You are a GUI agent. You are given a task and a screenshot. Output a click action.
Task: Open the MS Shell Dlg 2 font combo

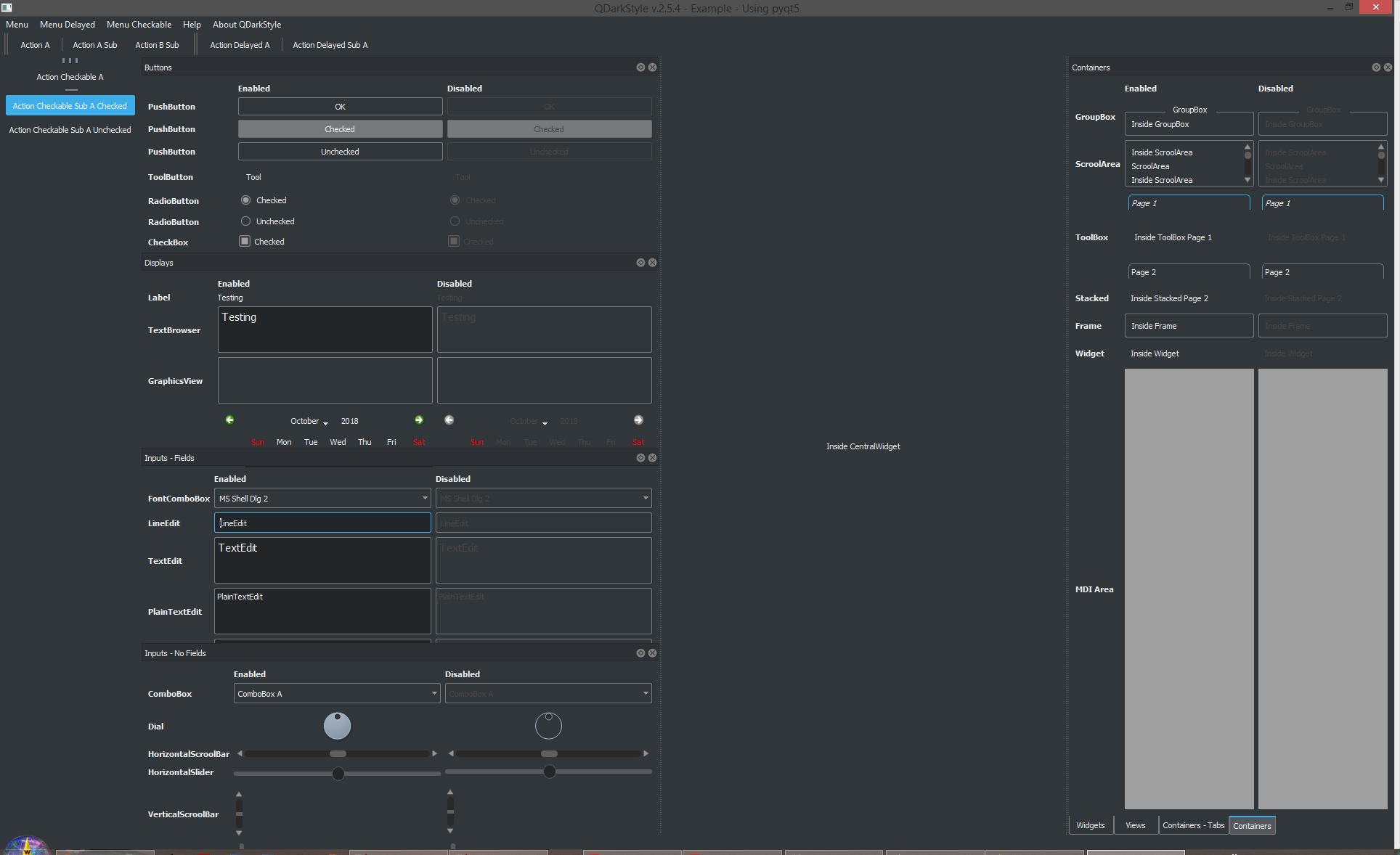click(322, 499)
